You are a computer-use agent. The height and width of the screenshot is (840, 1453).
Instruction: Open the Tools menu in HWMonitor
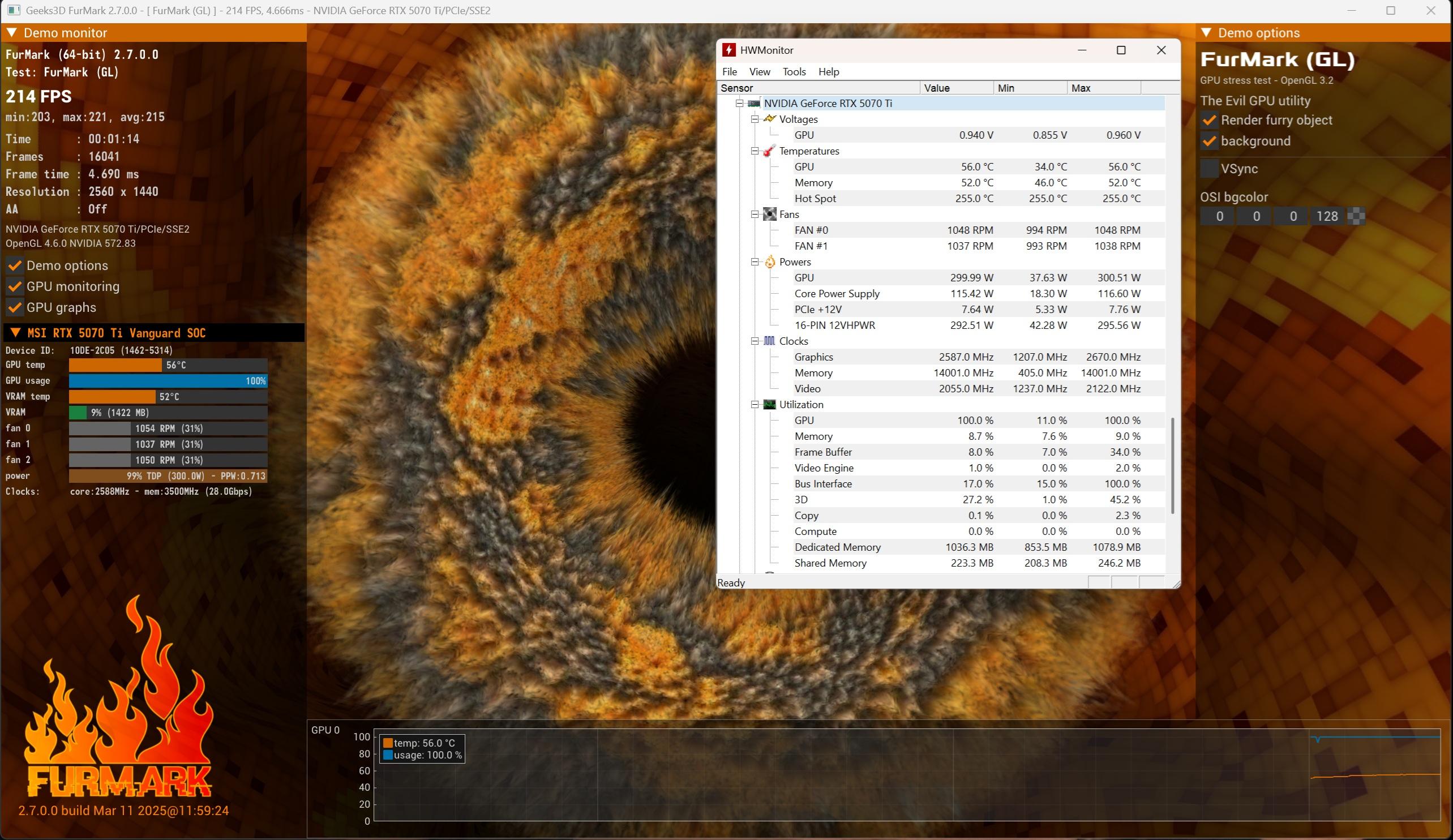[x=794, y=72]
